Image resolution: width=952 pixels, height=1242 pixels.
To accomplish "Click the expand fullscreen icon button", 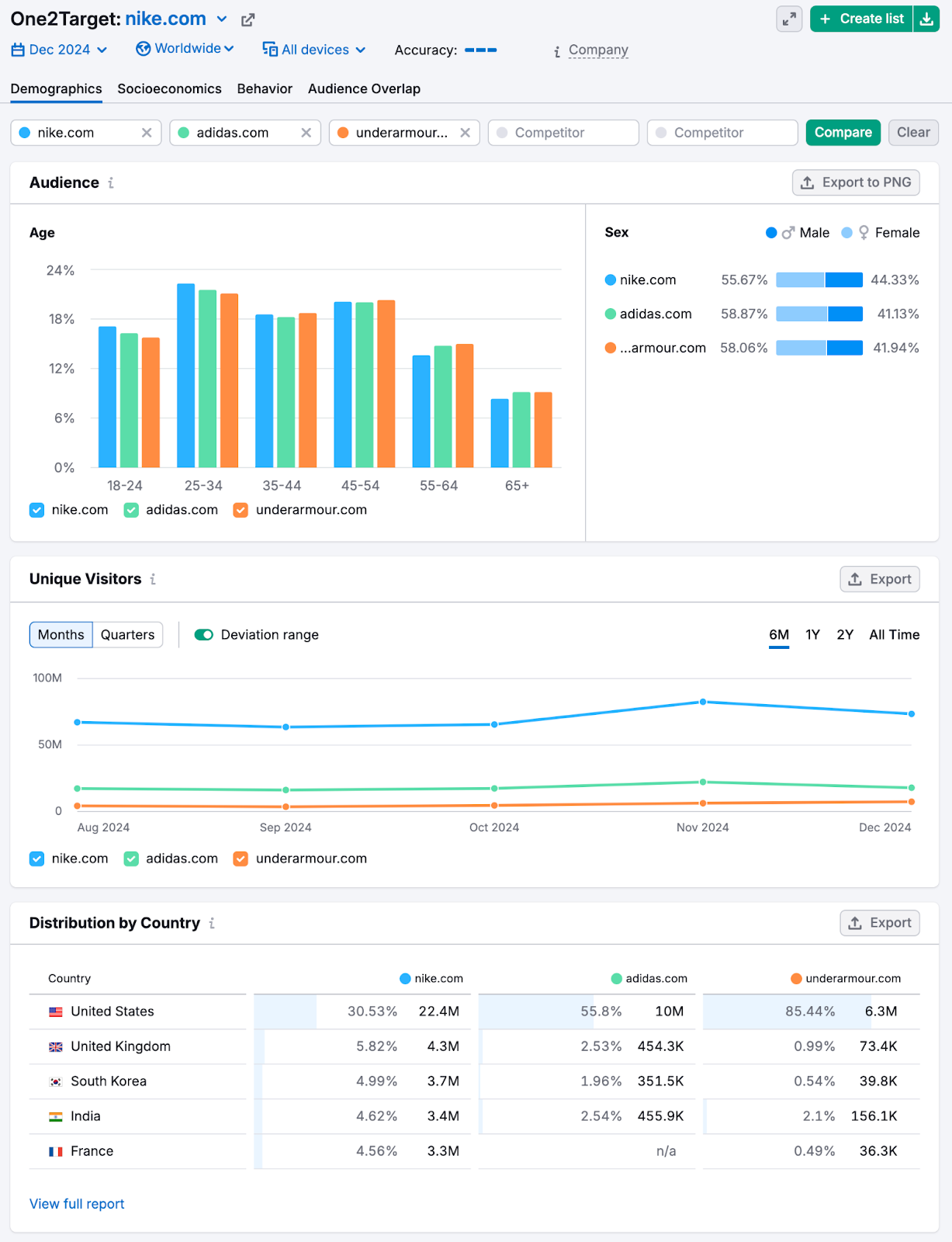I will tap(789, 19).
